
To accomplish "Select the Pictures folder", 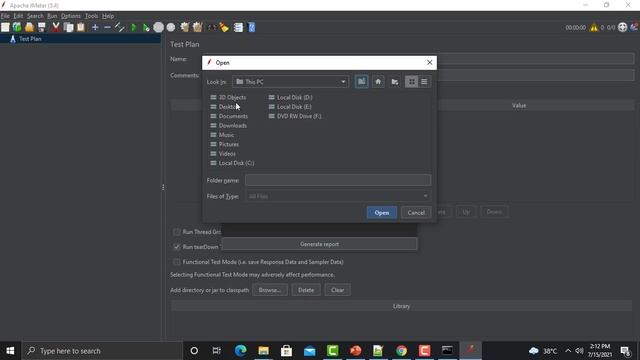I will (224, 144).
